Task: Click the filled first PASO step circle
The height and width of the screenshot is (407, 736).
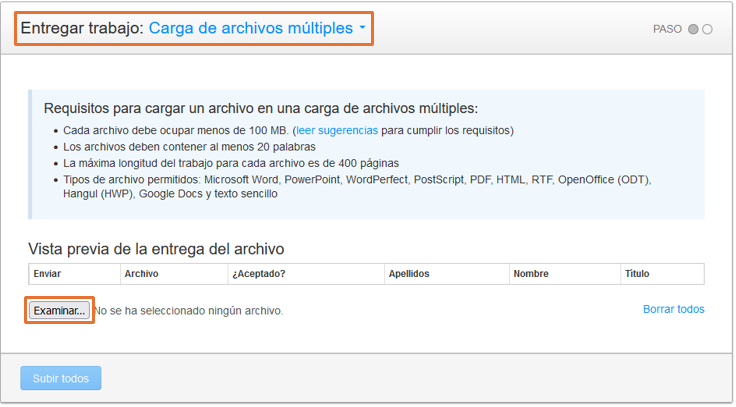Action: [693, 29]
